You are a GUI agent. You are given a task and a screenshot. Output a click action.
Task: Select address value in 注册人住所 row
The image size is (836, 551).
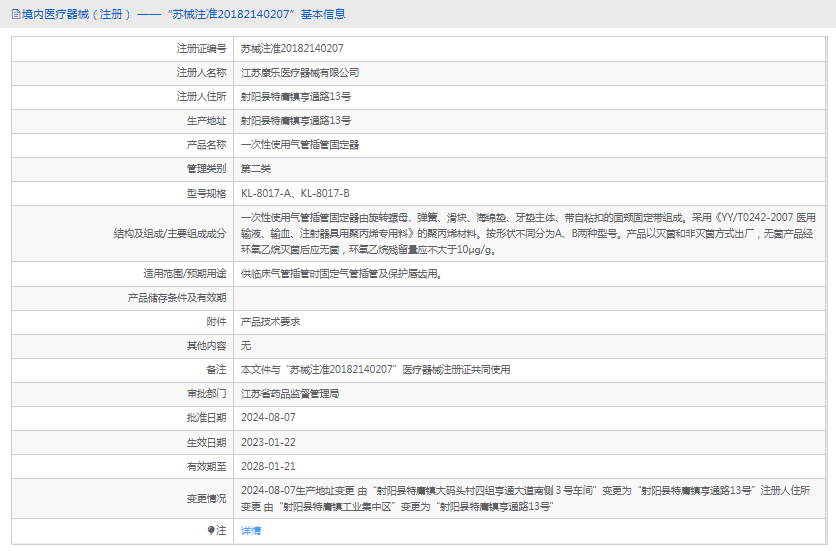coord(296,97)
